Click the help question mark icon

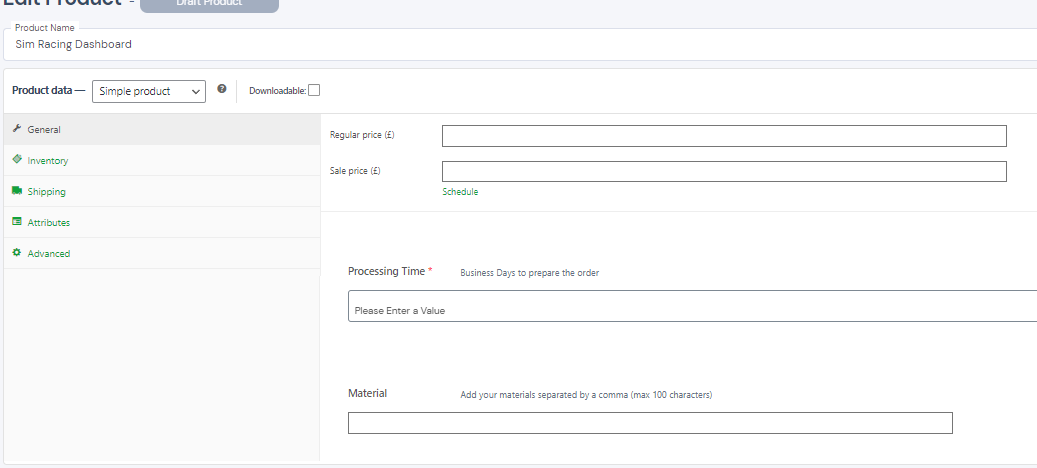[222, 89]
